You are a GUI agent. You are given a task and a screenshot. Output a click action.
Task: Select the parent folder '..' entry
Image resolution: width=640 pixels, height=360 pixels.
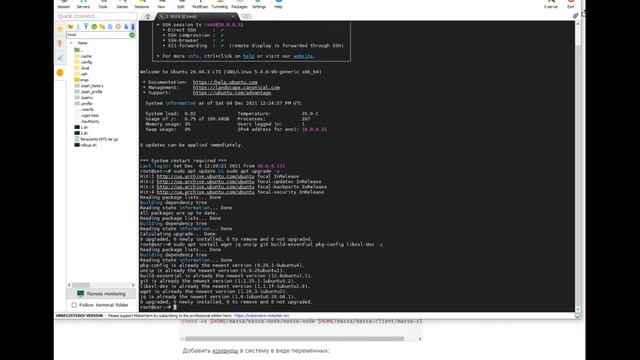point(78,50)
